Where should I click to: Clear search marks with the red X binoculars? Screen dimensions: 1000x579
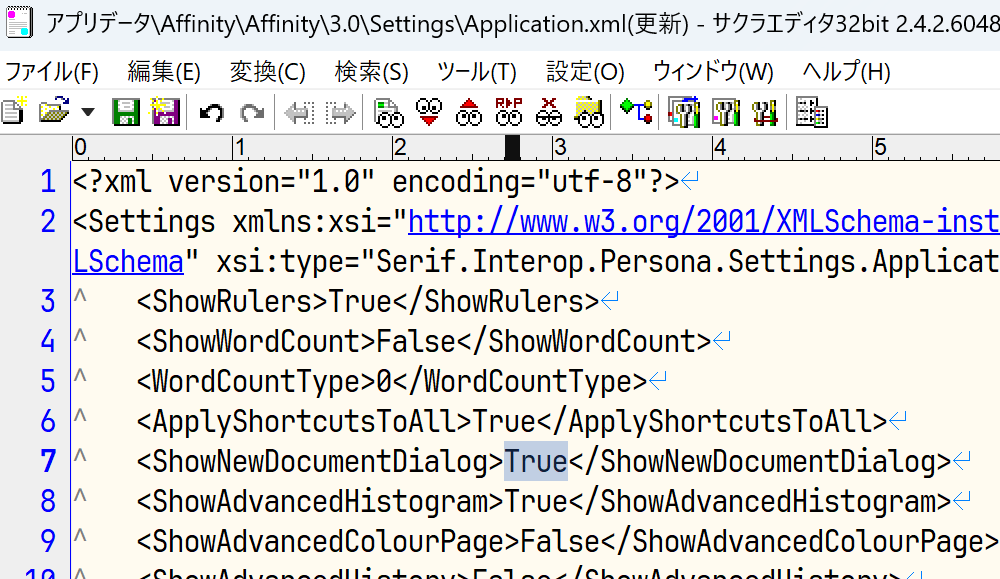[548, 112]
